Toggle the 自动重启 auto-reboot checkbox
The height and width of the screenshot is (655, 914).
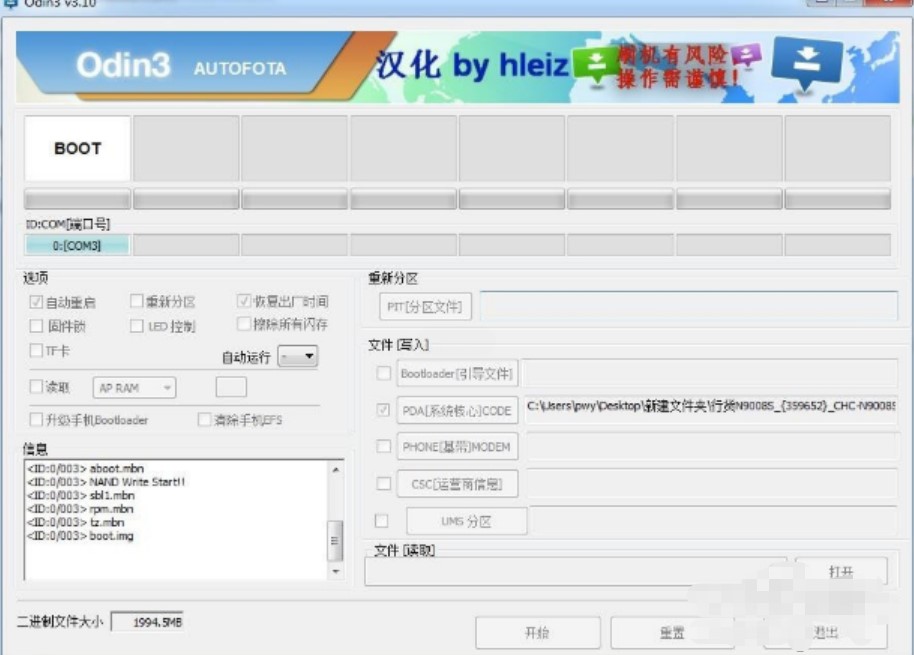[36, 302]
